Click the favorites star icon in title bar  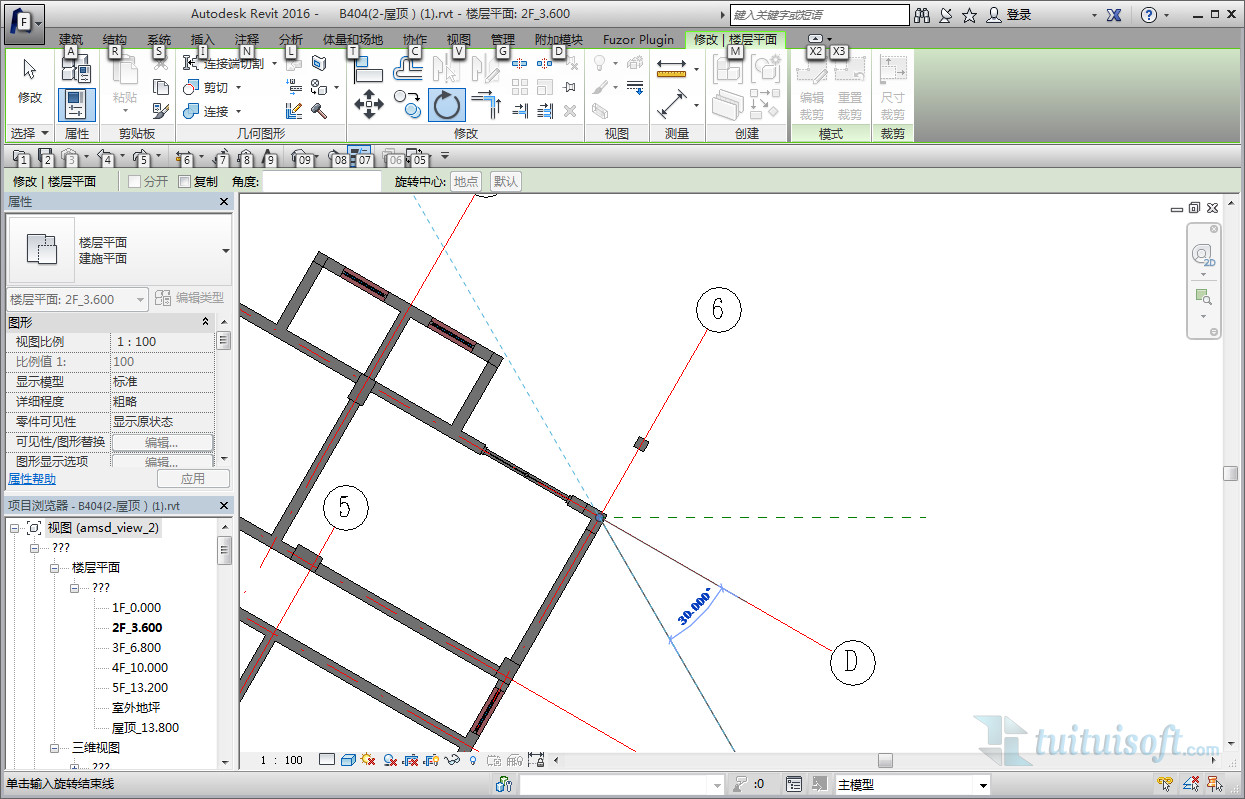click(969, 15)
